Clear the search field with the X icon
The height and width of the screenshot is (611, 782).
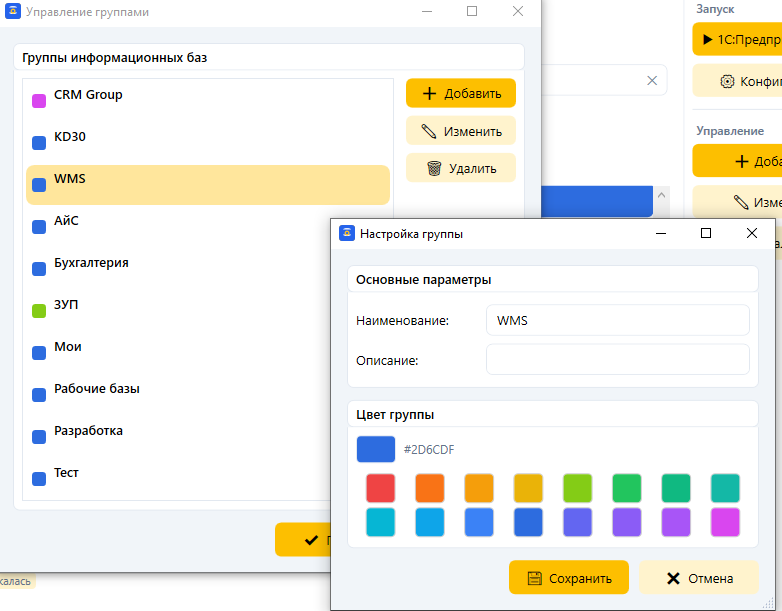652,80
